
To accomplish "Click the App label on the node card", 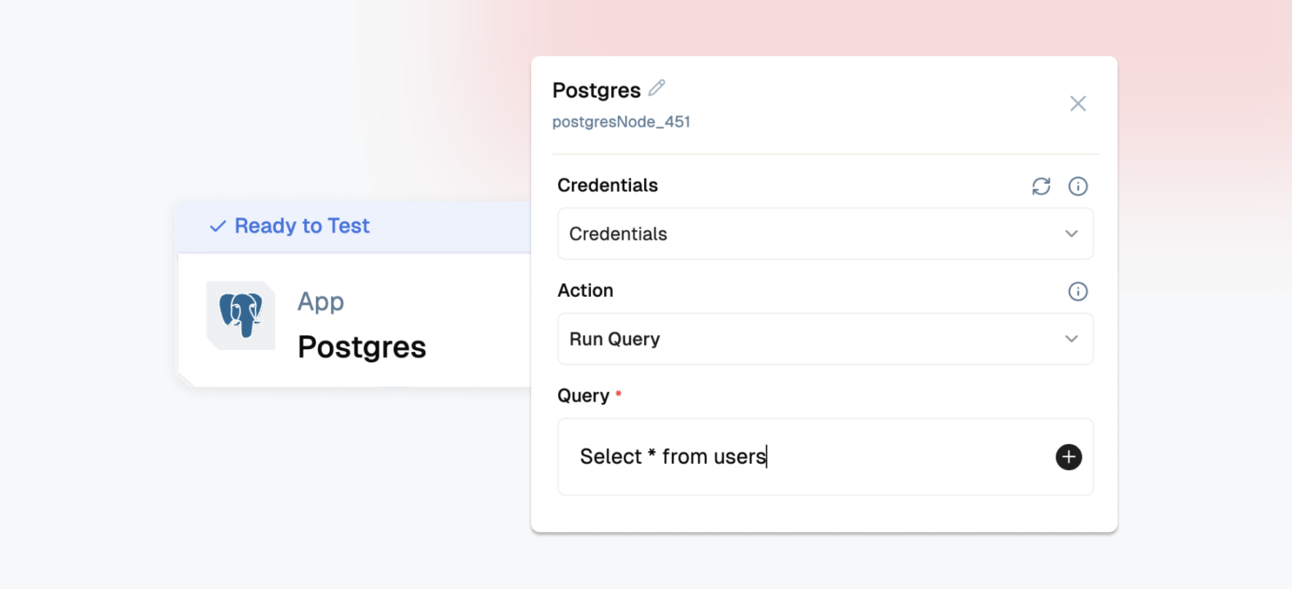I will 320,301.
